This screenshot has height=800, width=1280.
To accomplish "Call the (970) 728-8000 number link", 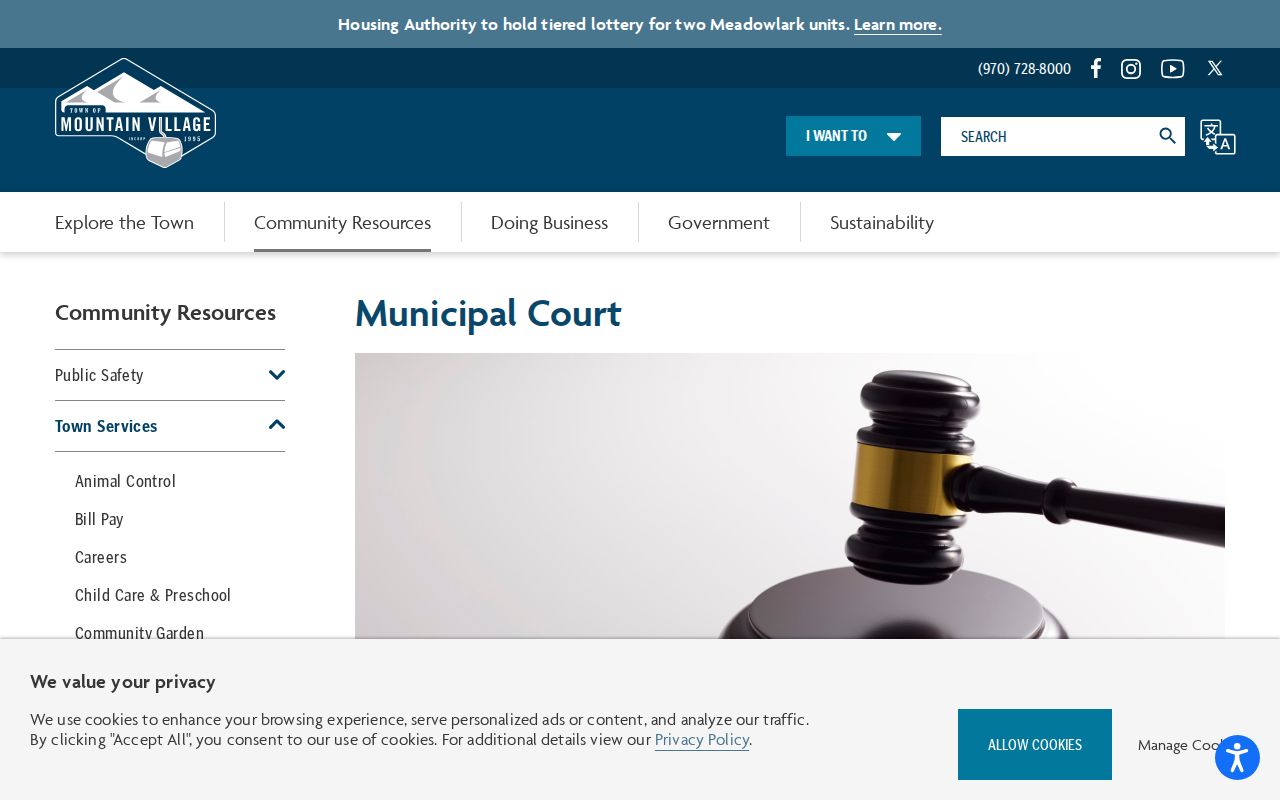I will pyautogui.click(x=1024, y=69).
